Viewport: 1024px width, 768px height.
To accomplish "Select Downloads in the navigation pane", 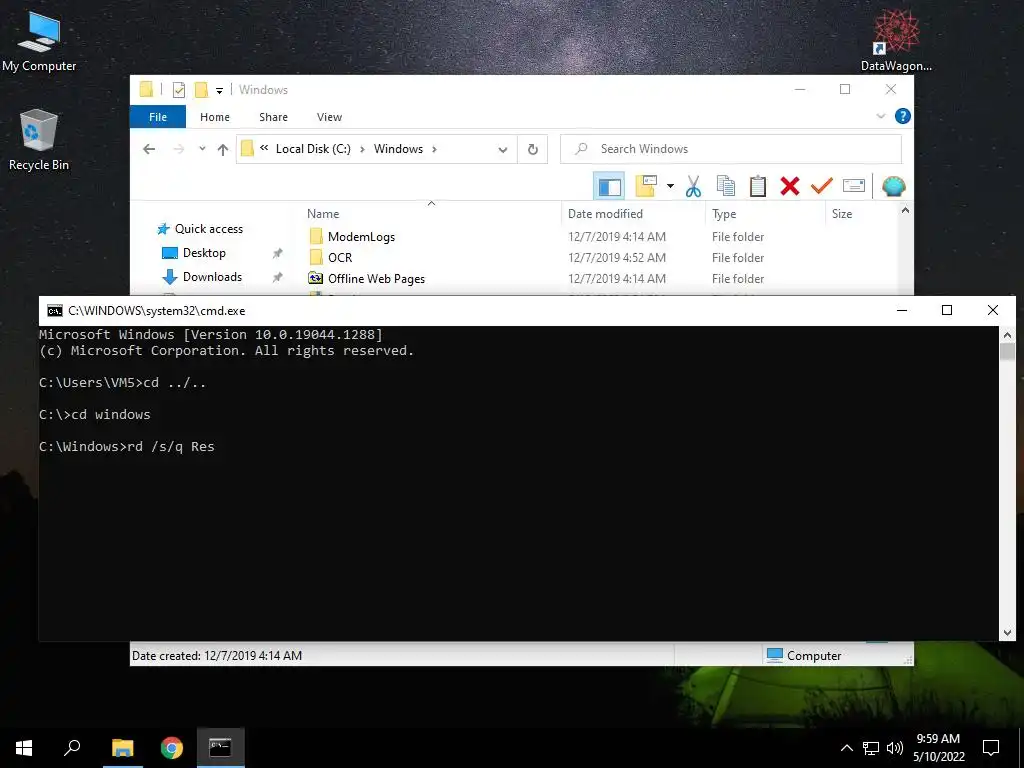I will 212,277.
